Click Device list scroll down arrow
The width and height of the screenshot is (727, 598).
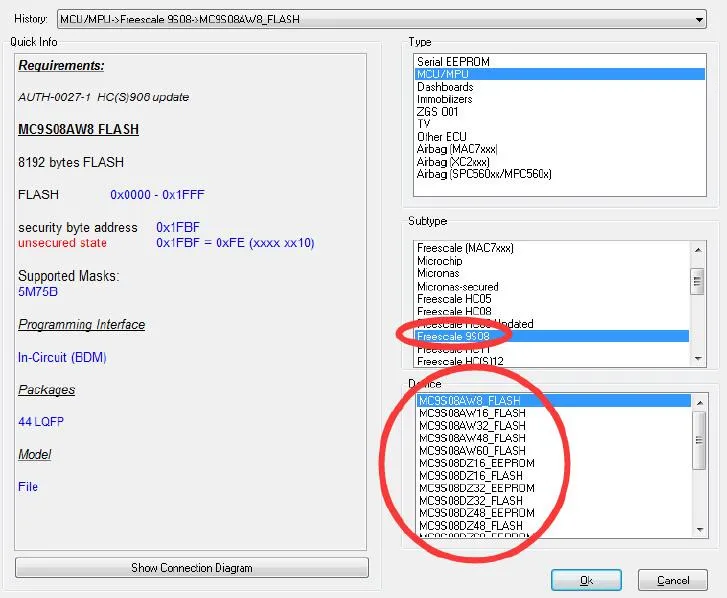pyautogui.click(x=700, y=529)
